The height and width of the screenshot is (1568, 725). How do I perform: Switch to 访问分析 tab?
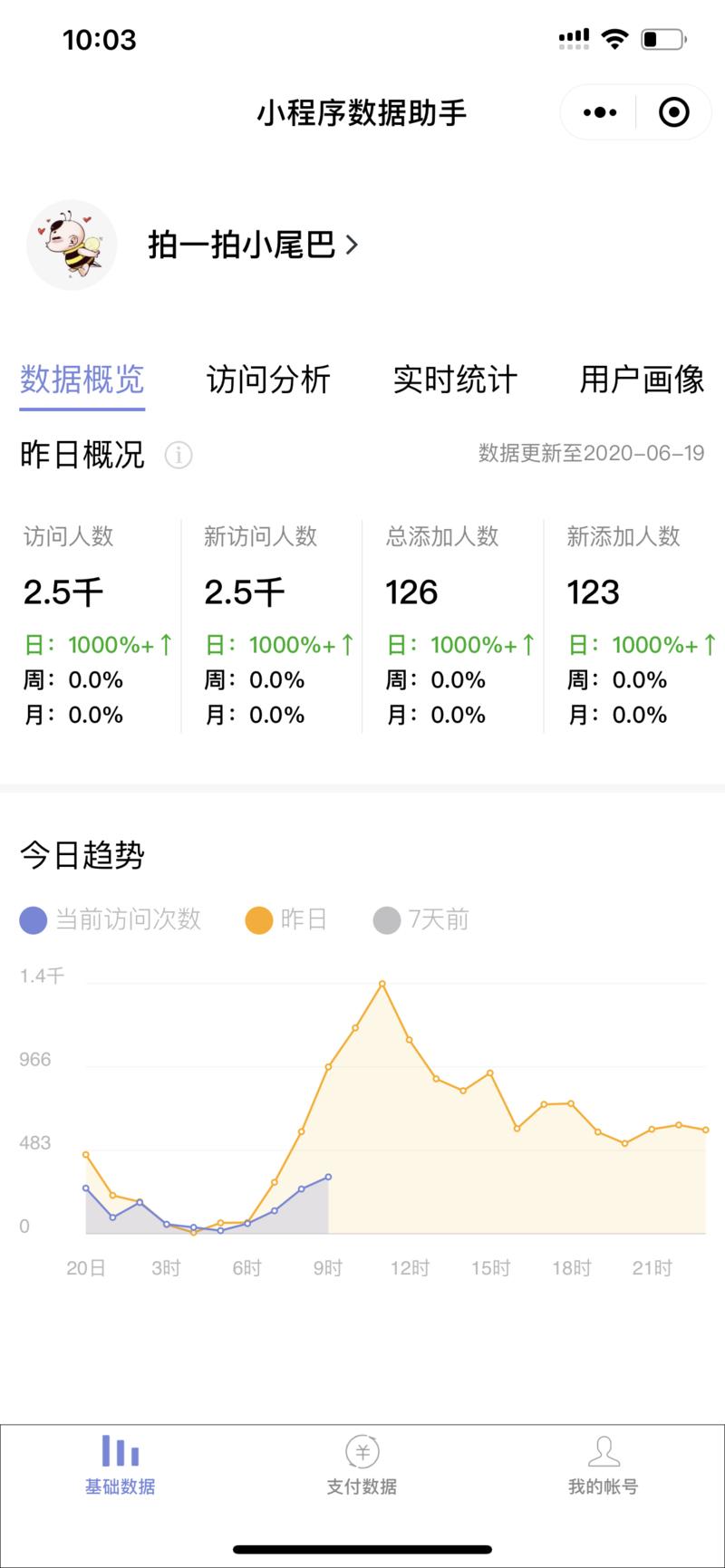(x=268, y=380)
